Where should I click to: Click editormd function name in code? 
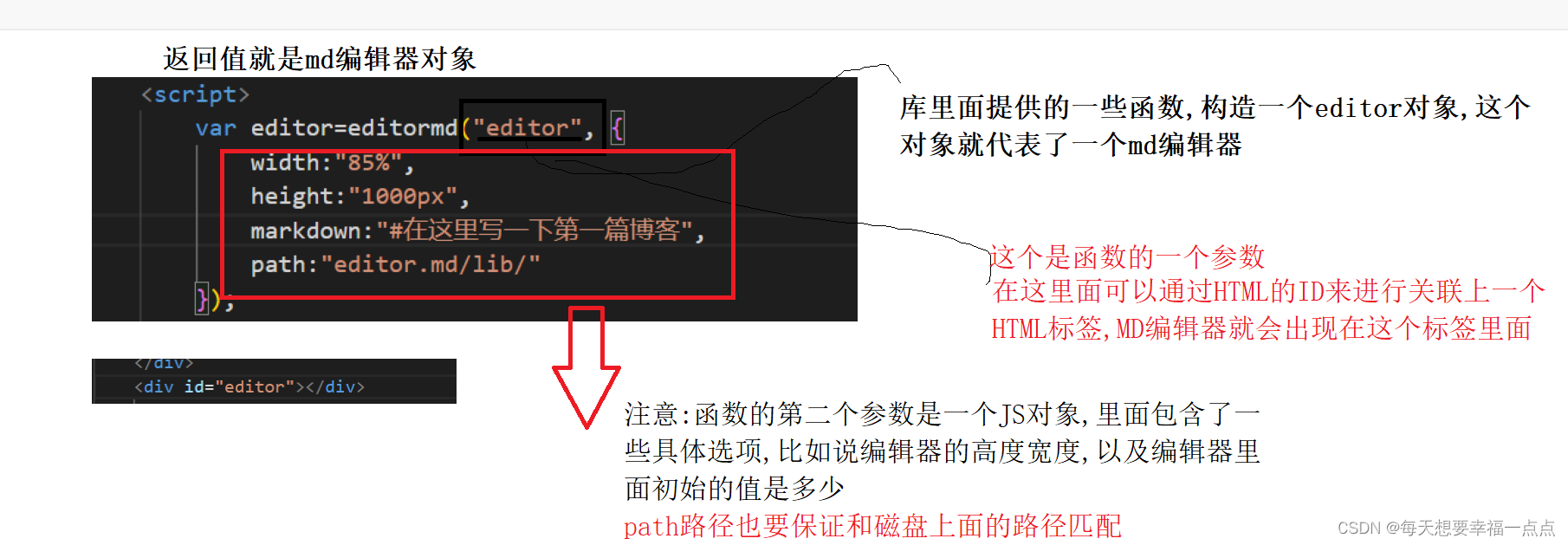pyautogui.click(x=403, y=128)
